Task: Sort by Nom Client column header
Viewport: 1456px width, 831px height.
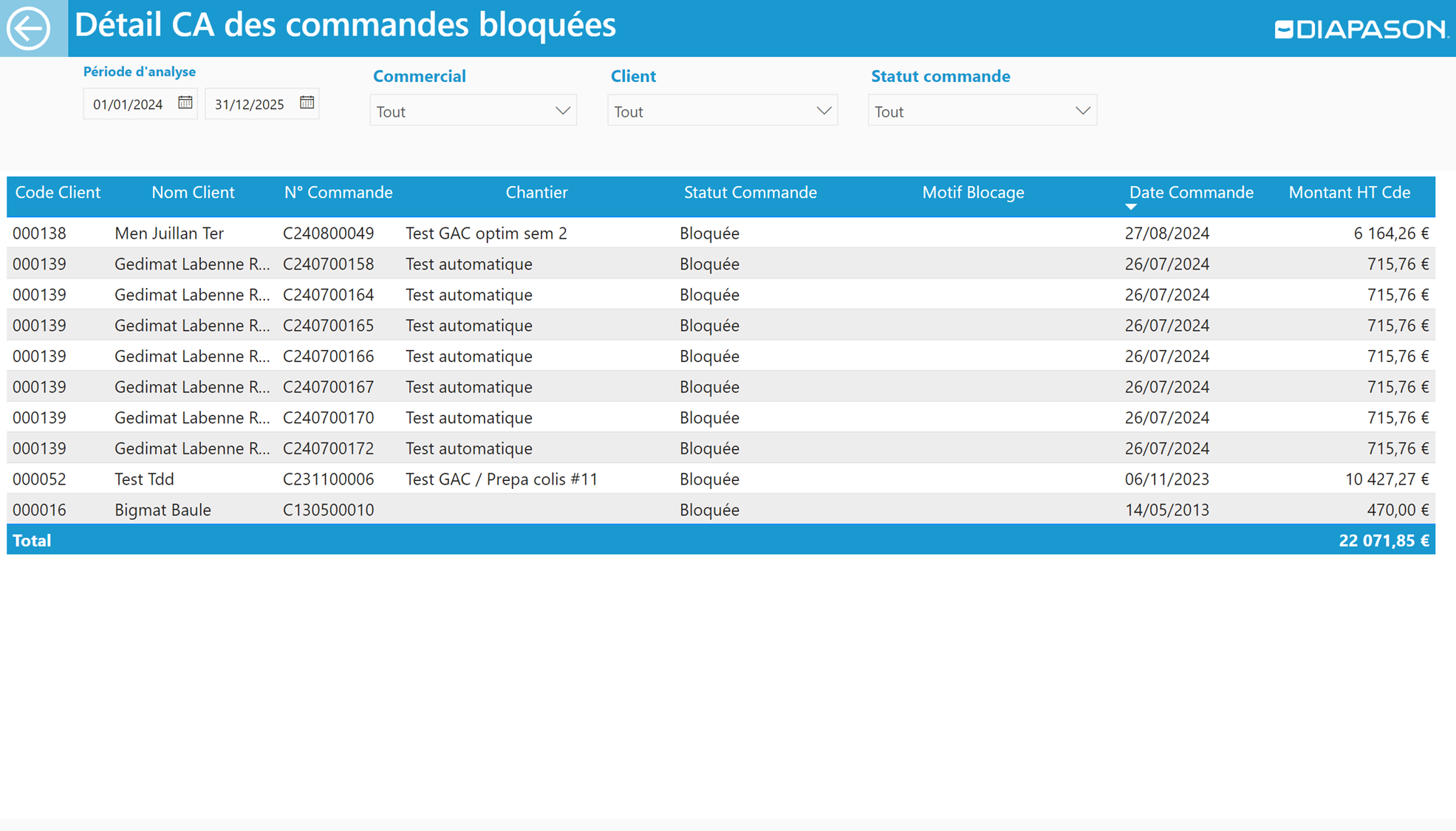Action: pos(193,193)
